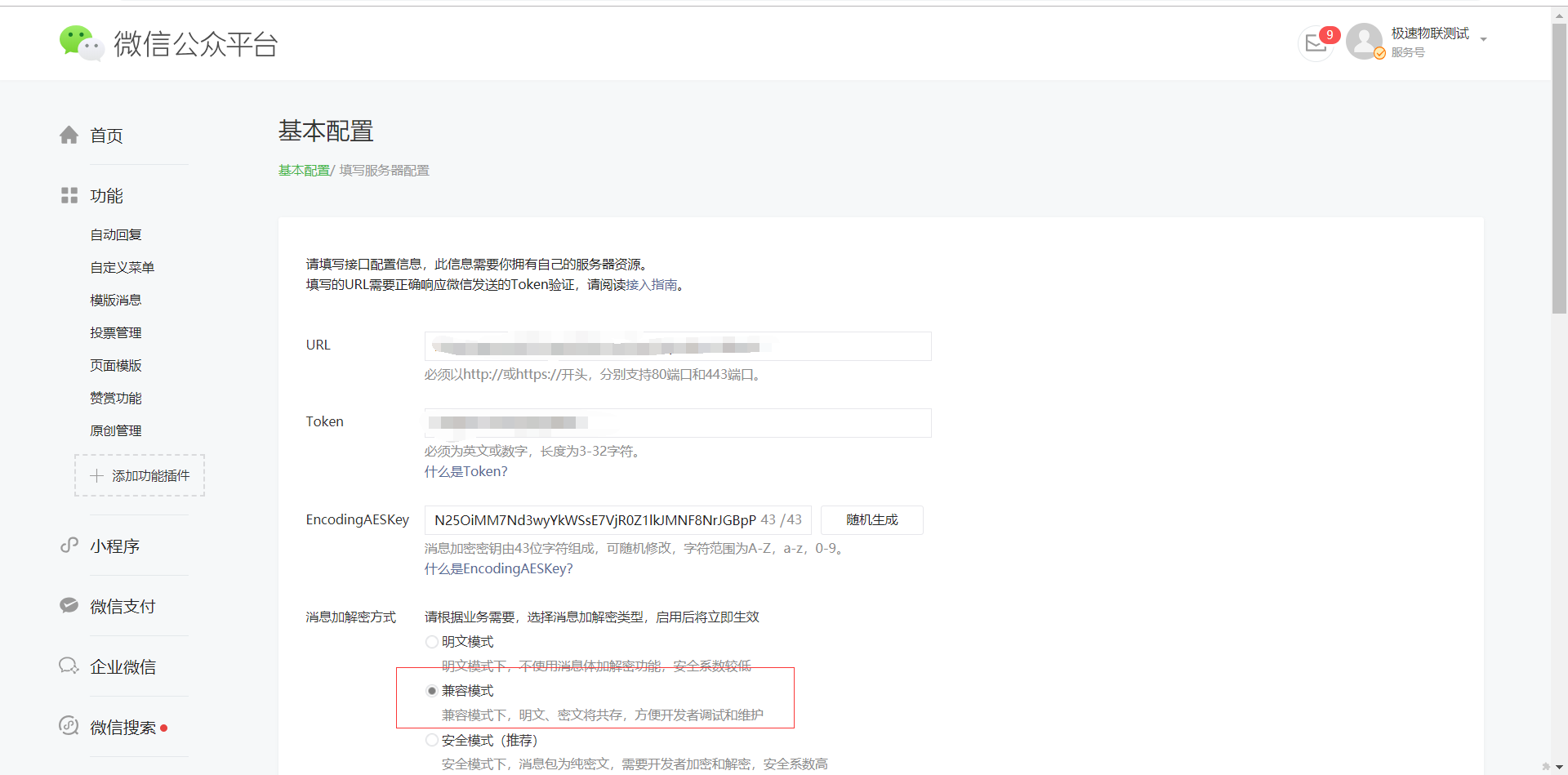Image resolution: width=1568 pixels, height=775 pixels.
Task: Click the 功能 sidebar heading
Action: click(107, 196)
